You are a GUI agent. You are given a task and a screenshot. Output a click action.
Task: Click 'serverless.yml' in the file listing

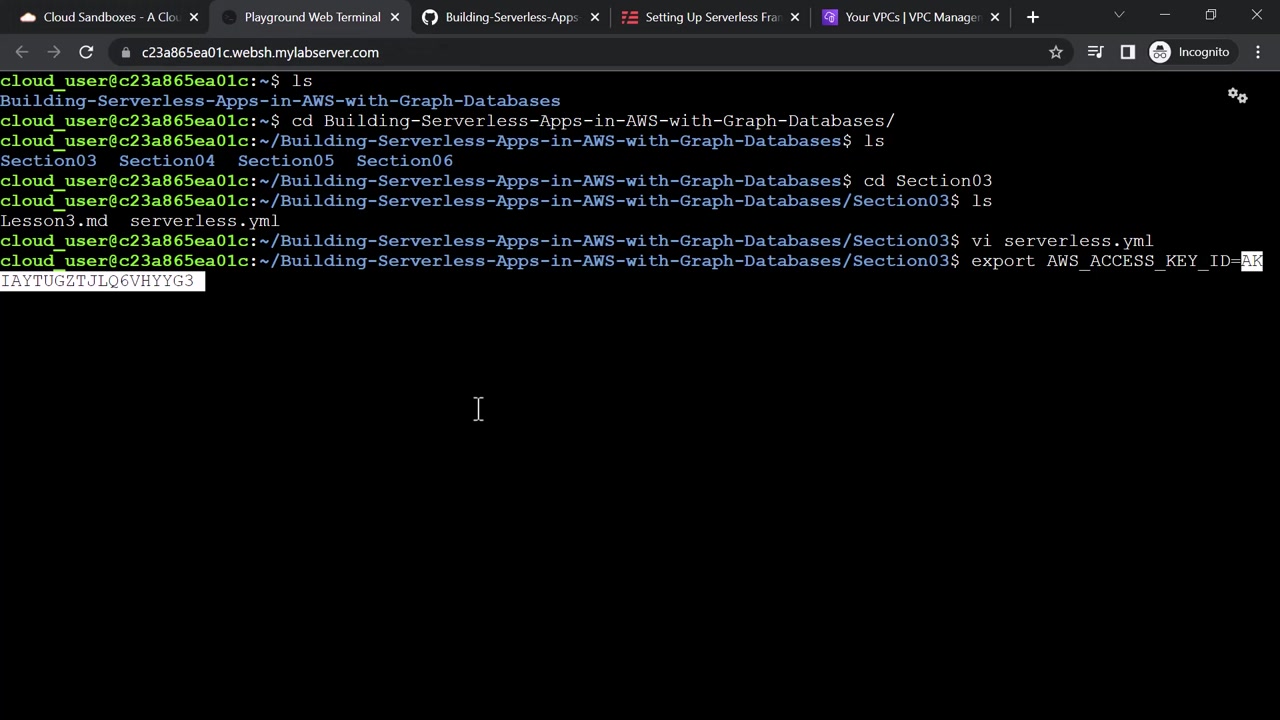point(205,221)
